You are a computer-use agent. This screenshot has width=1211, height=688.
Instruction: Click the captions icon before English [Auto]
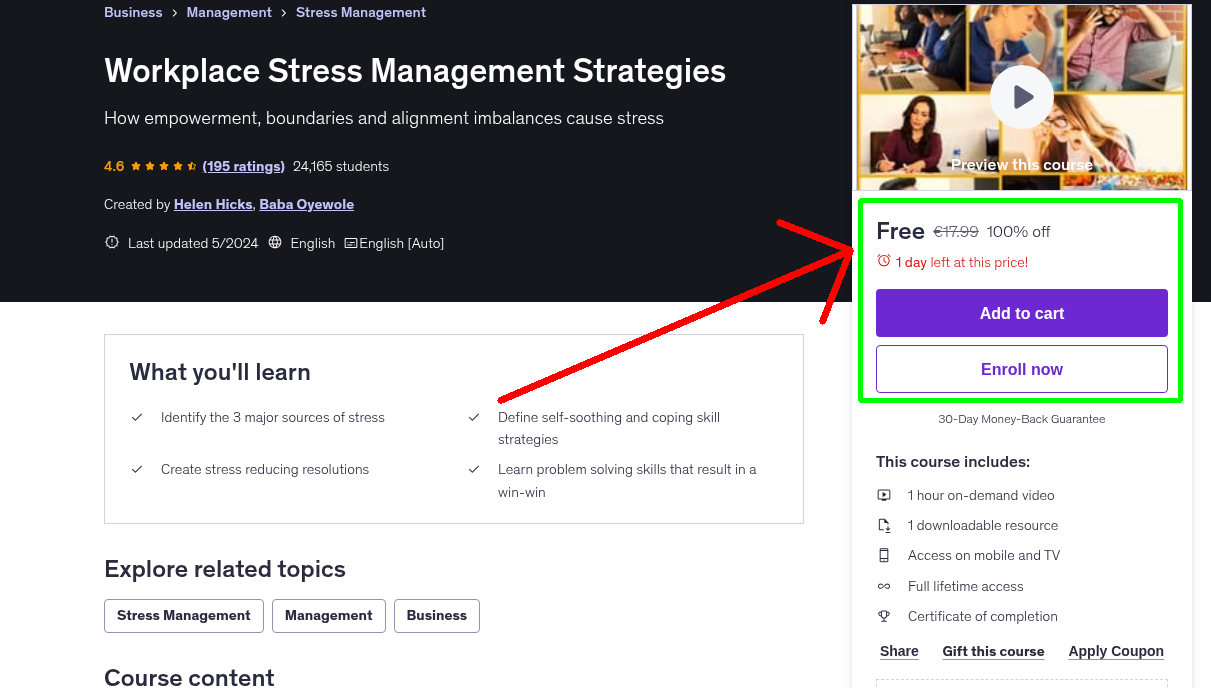coord(352,242)
